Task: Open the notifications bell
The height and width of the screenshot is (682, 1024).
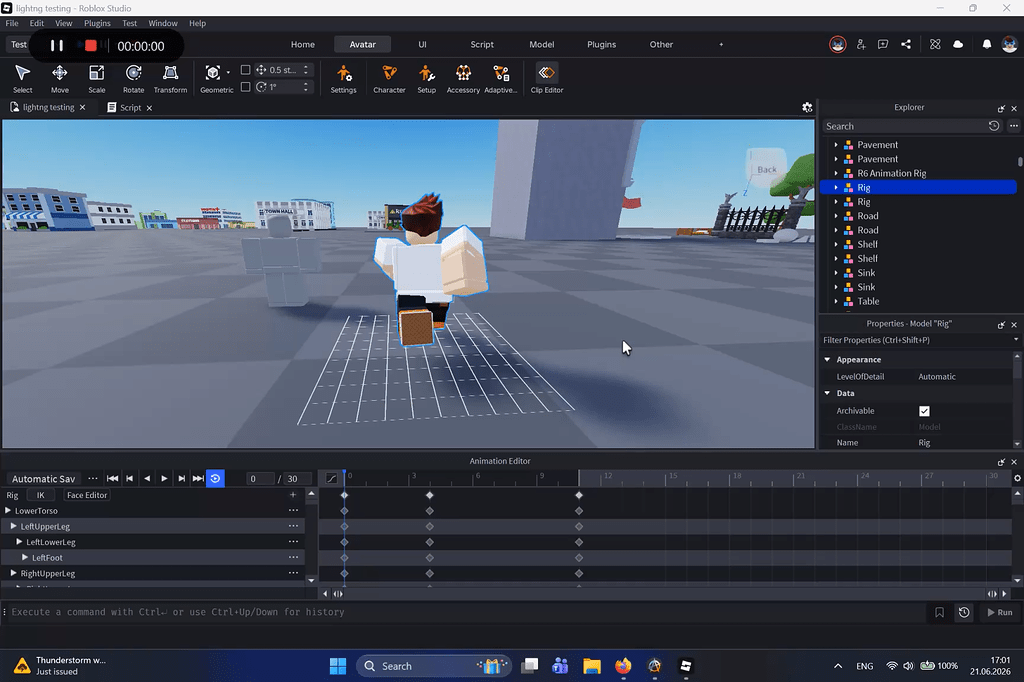Action: [987, 44]
